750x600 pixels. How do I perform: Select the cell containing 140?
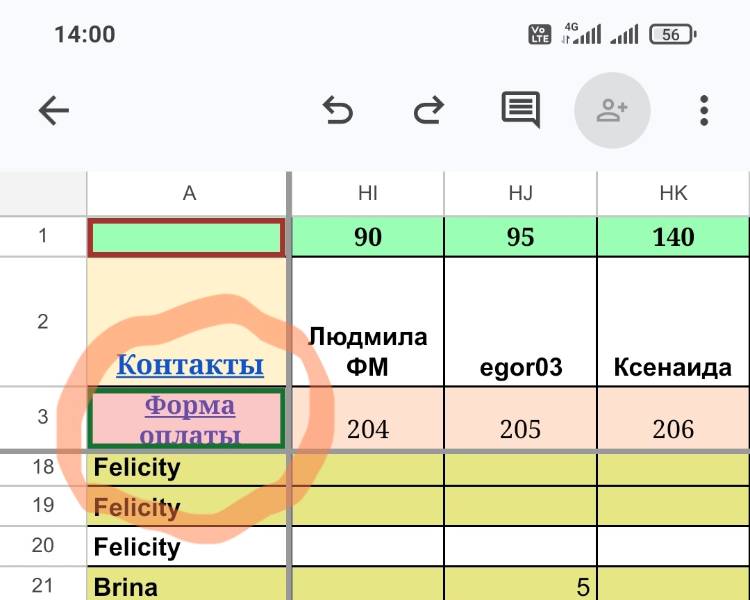tap(673, 237)
